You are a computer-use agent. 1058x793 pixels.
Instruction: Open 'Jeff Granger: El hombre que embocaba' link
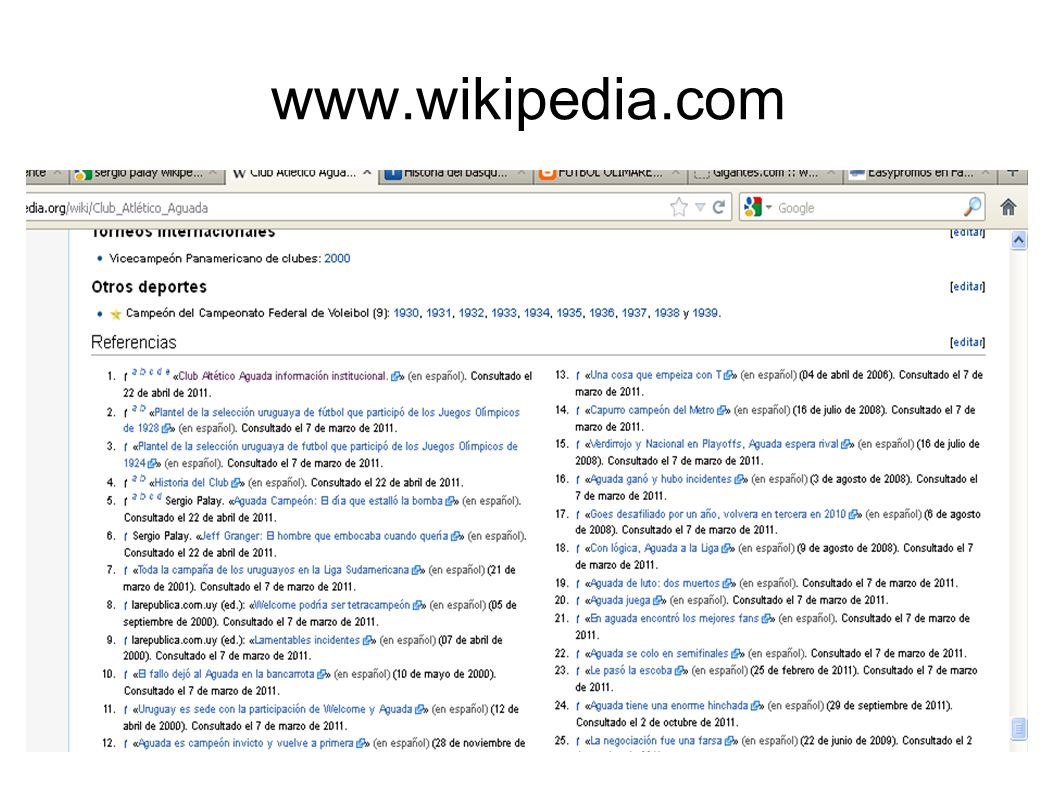[325, 537]
